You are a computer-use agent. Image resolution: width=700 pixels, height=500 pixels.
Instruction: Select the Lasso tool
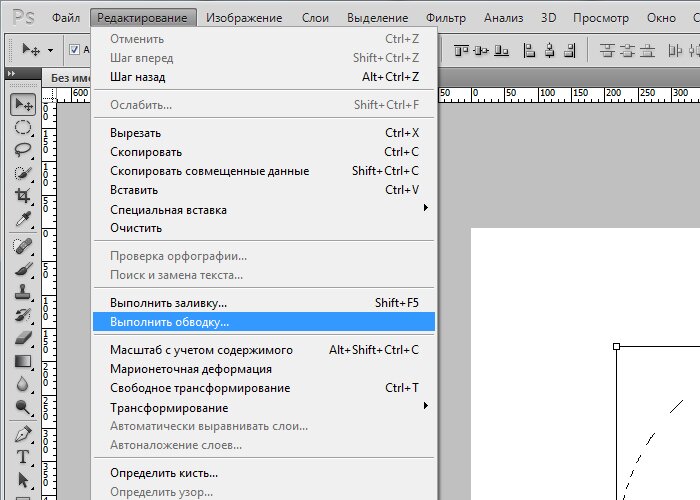[23, 150]
